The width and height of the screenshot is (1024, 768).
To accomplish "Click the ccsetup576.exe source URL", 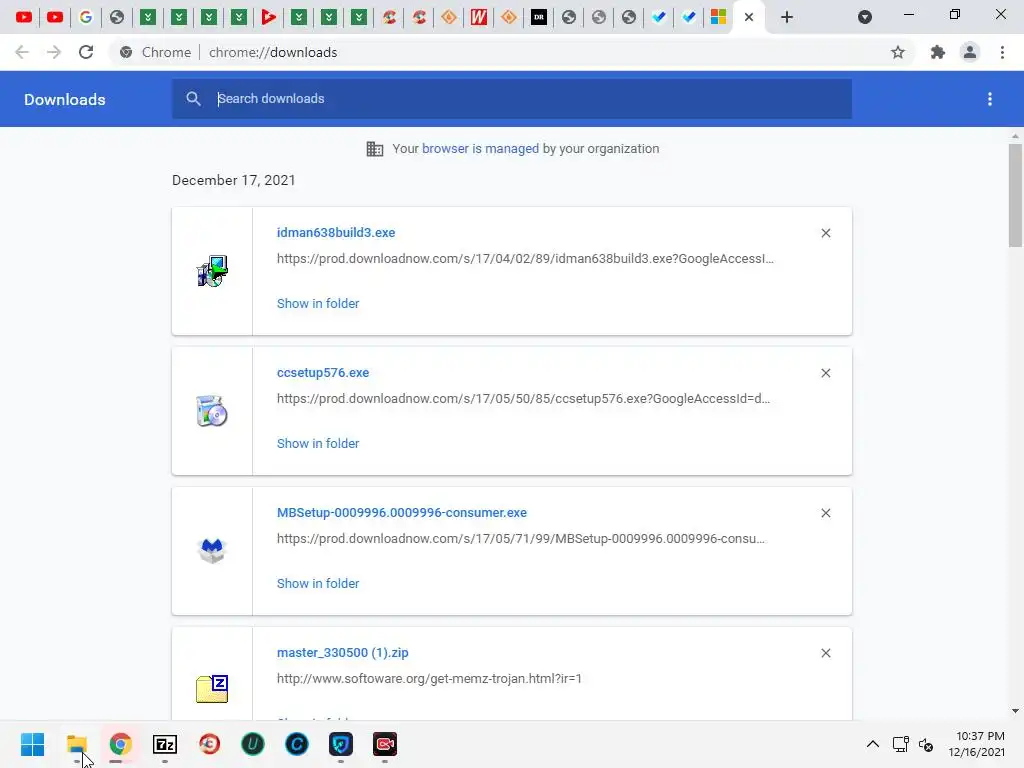I will tap(523, 398).
